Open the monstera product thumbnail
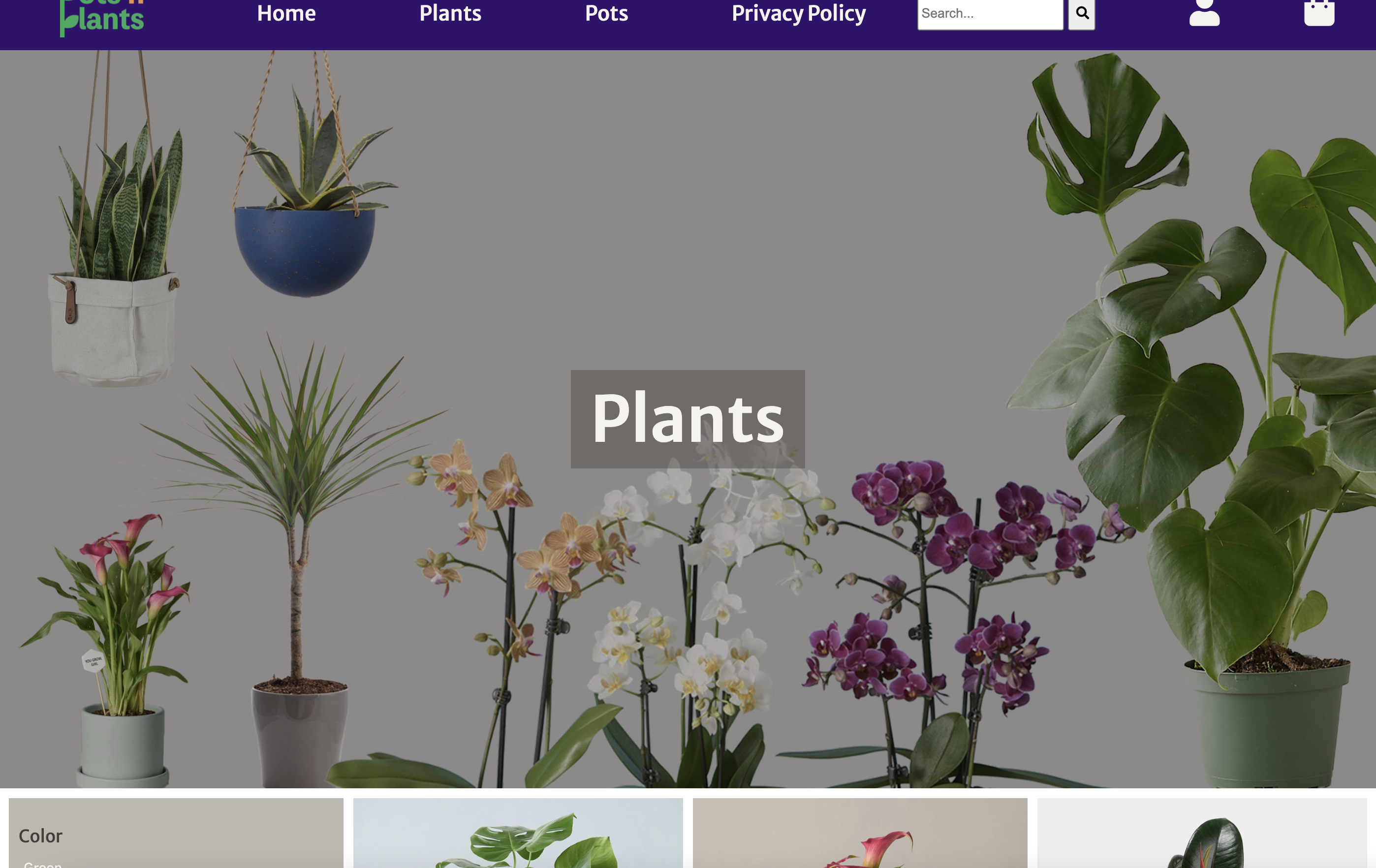Viewport: 1376px width, 868px height. [x=518, y=833]
